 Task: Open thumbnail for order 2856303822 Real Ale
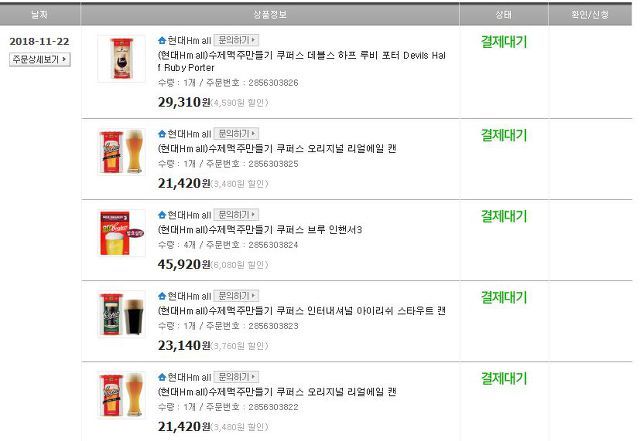click(122, 395)
